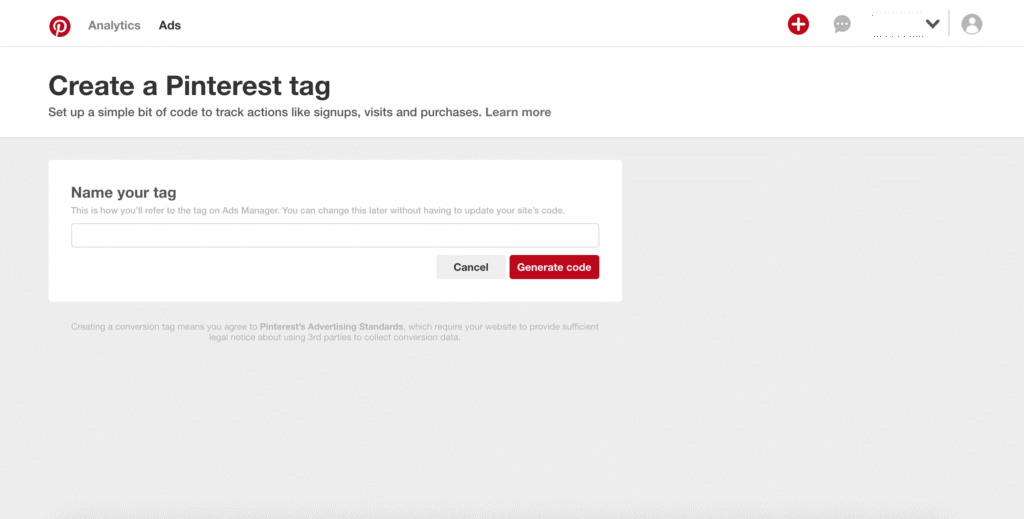
Task: Open the profile avatar icon
Action: pos(972,24)
